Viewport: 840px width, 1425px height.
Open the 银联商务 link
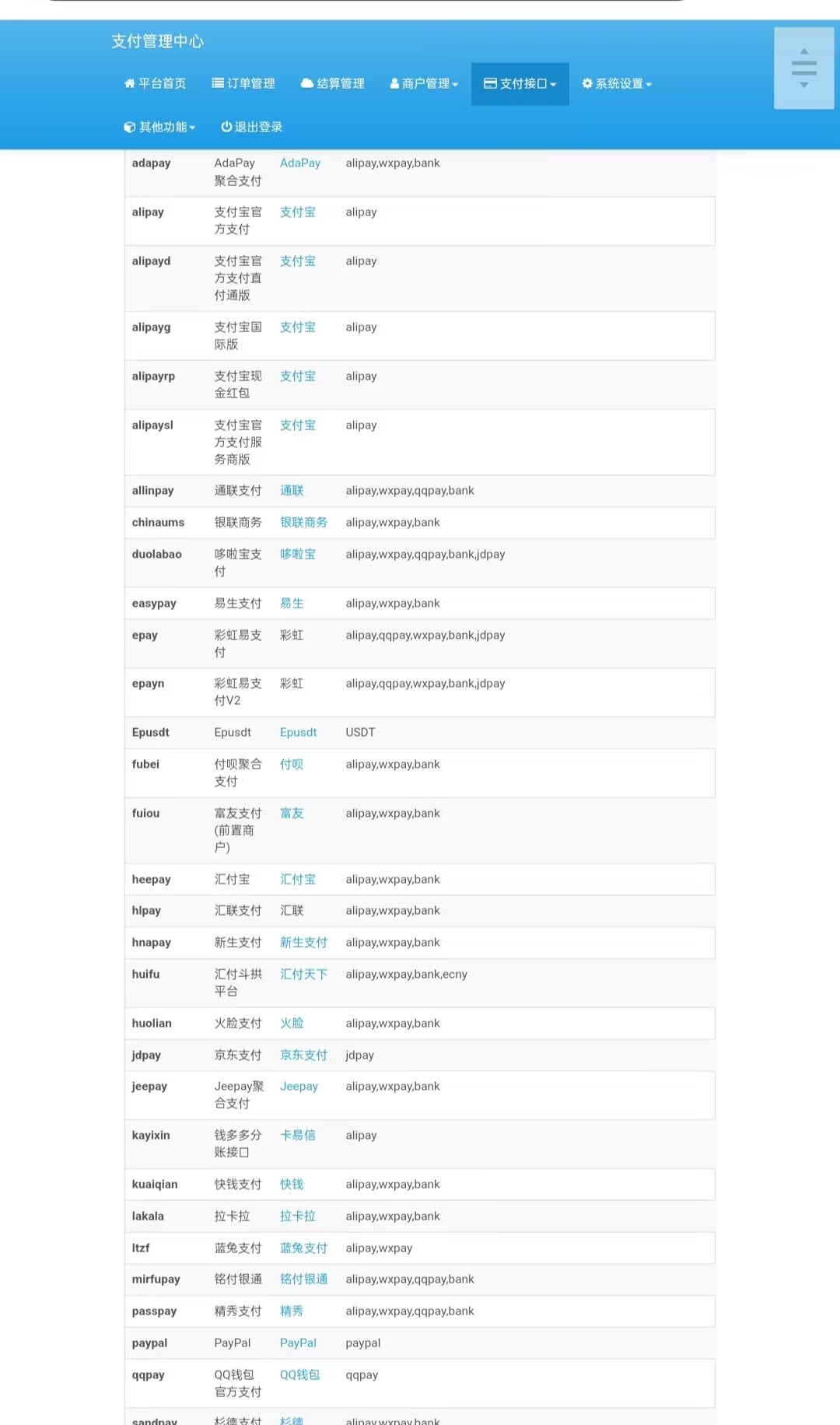(303, 522)
